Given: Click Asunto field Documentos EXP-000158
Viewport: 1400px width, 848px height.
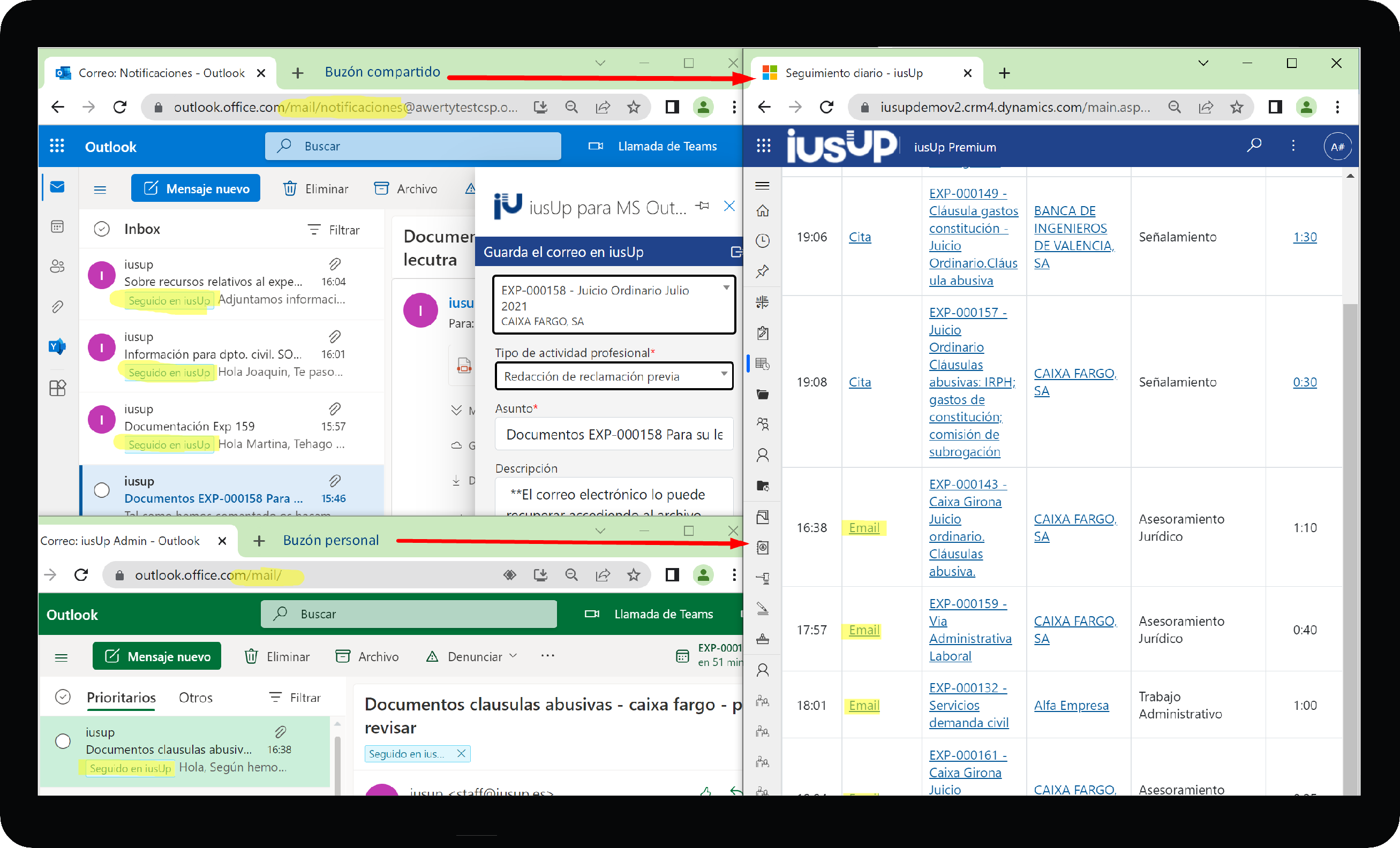Looking at the screenshot, I should tap(614, 434).
